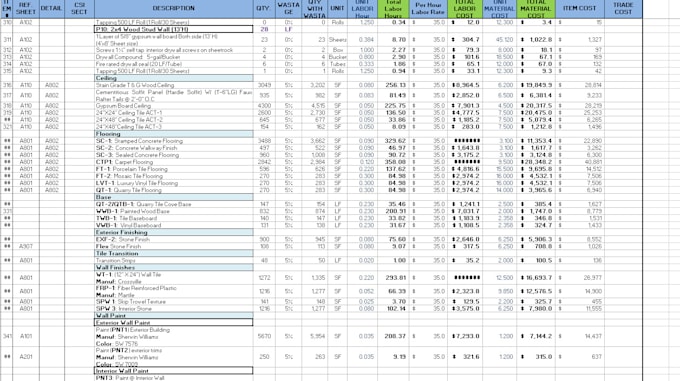
Task: Select the CSI SECT column header
Action: (79, 8)
